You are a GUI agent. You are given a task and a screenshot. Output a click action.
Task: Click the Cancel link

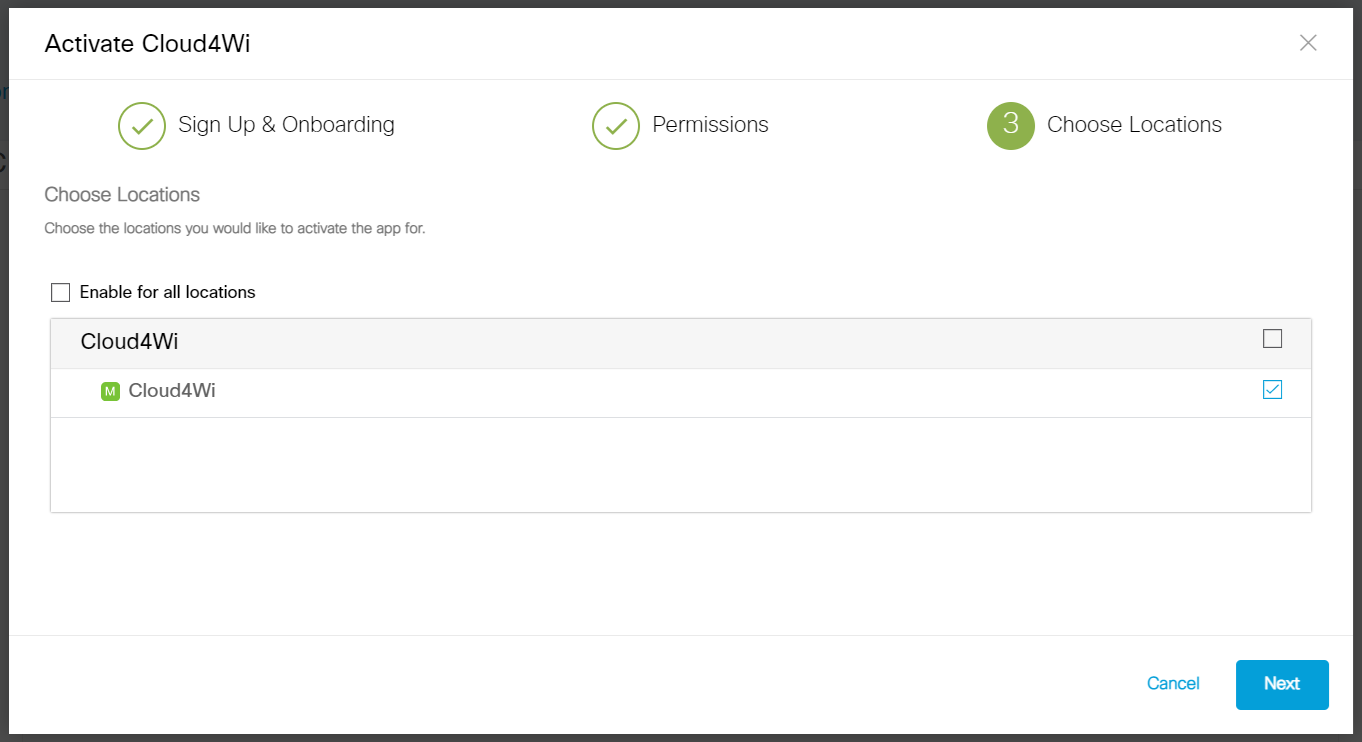coord(1173,684)
